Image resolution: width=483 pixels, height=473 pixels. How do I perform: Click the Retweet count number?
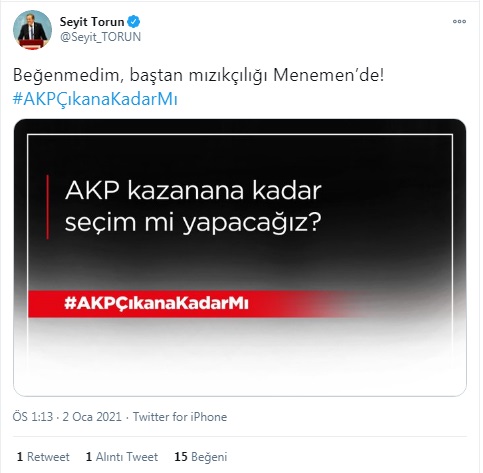(20, 456)
